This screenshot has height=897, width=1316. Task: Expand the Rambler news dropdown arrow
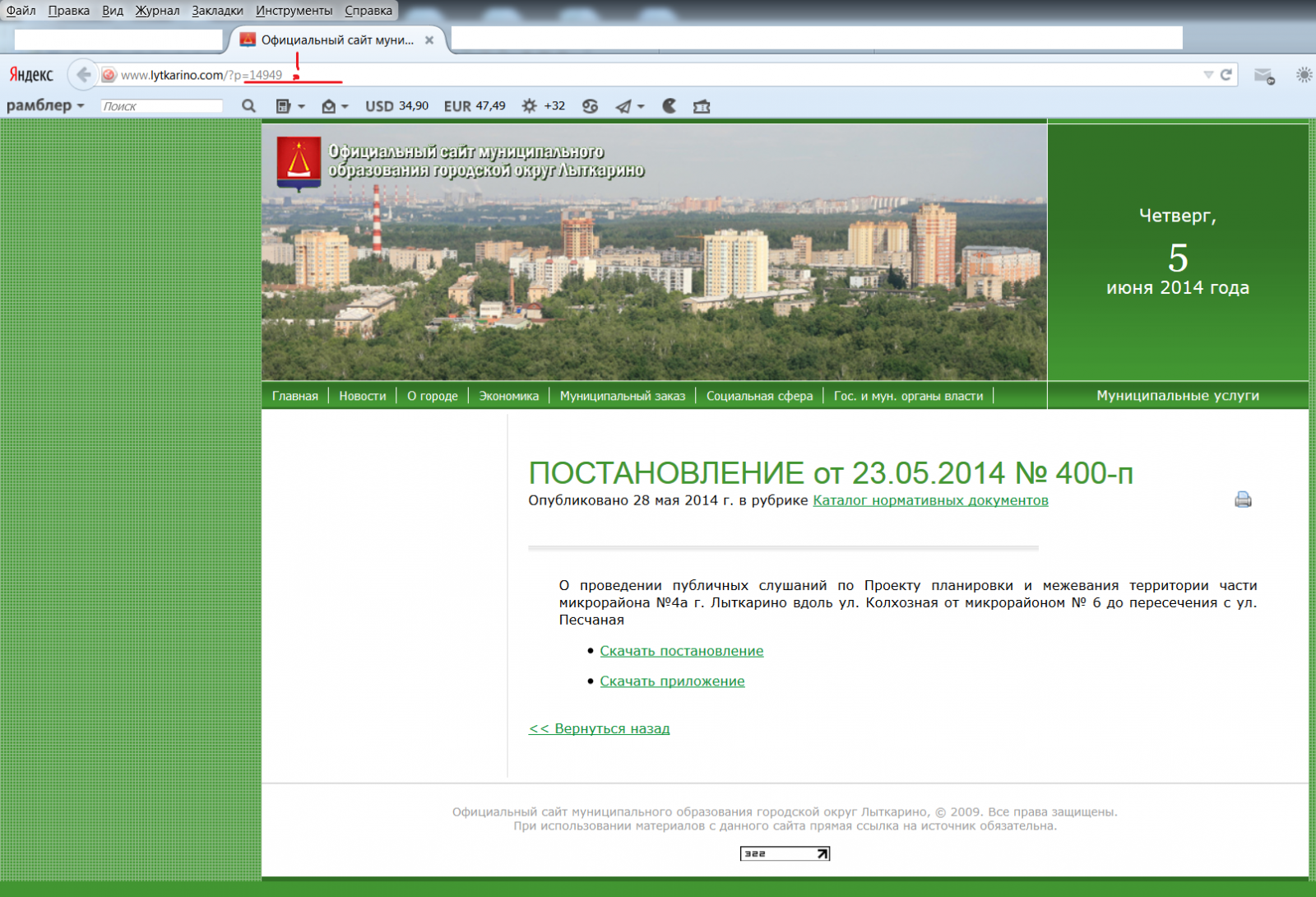coord(301,107)
